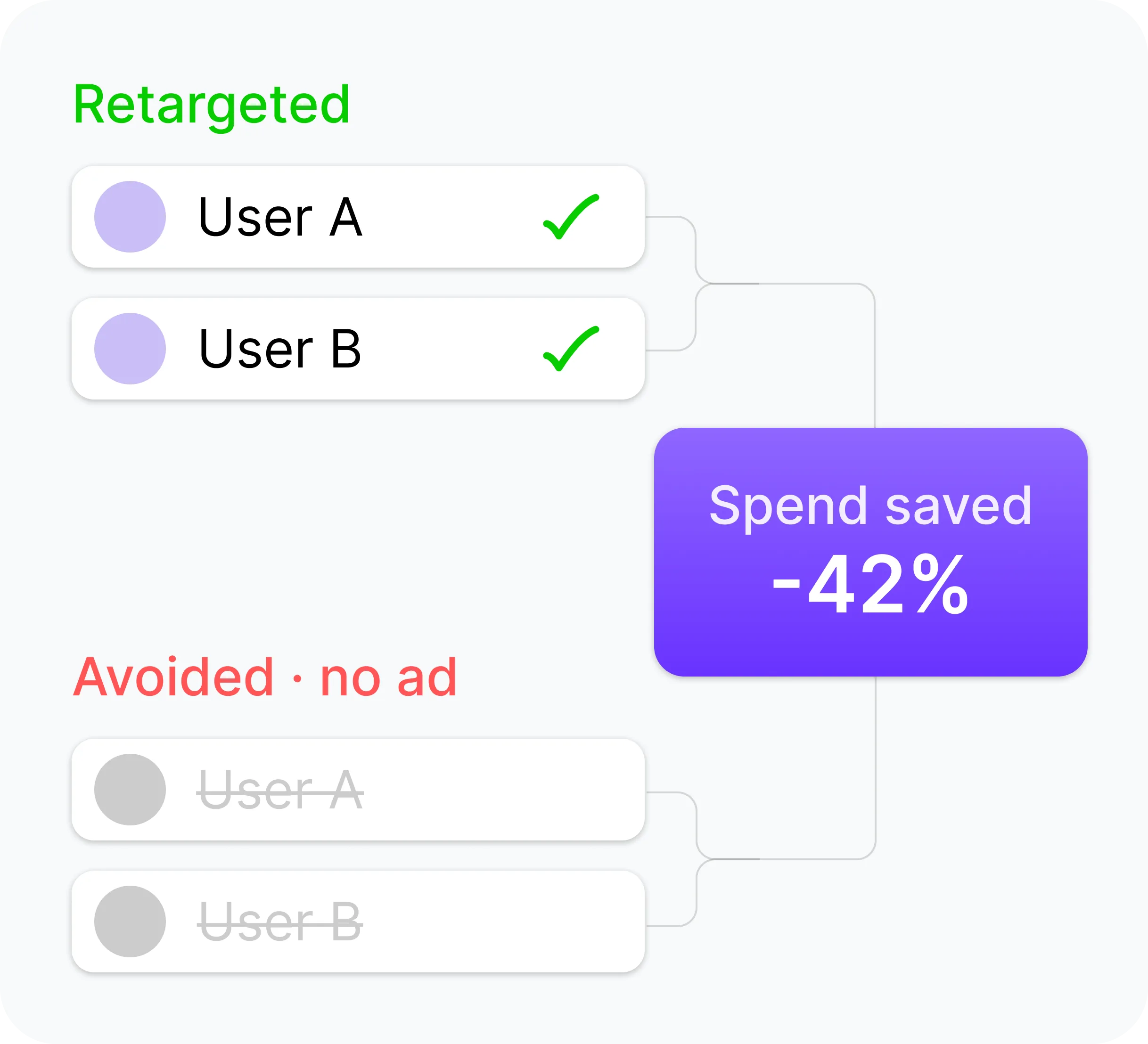
Task: Click the green checkmark beside User A
Action: pos(571,217)
